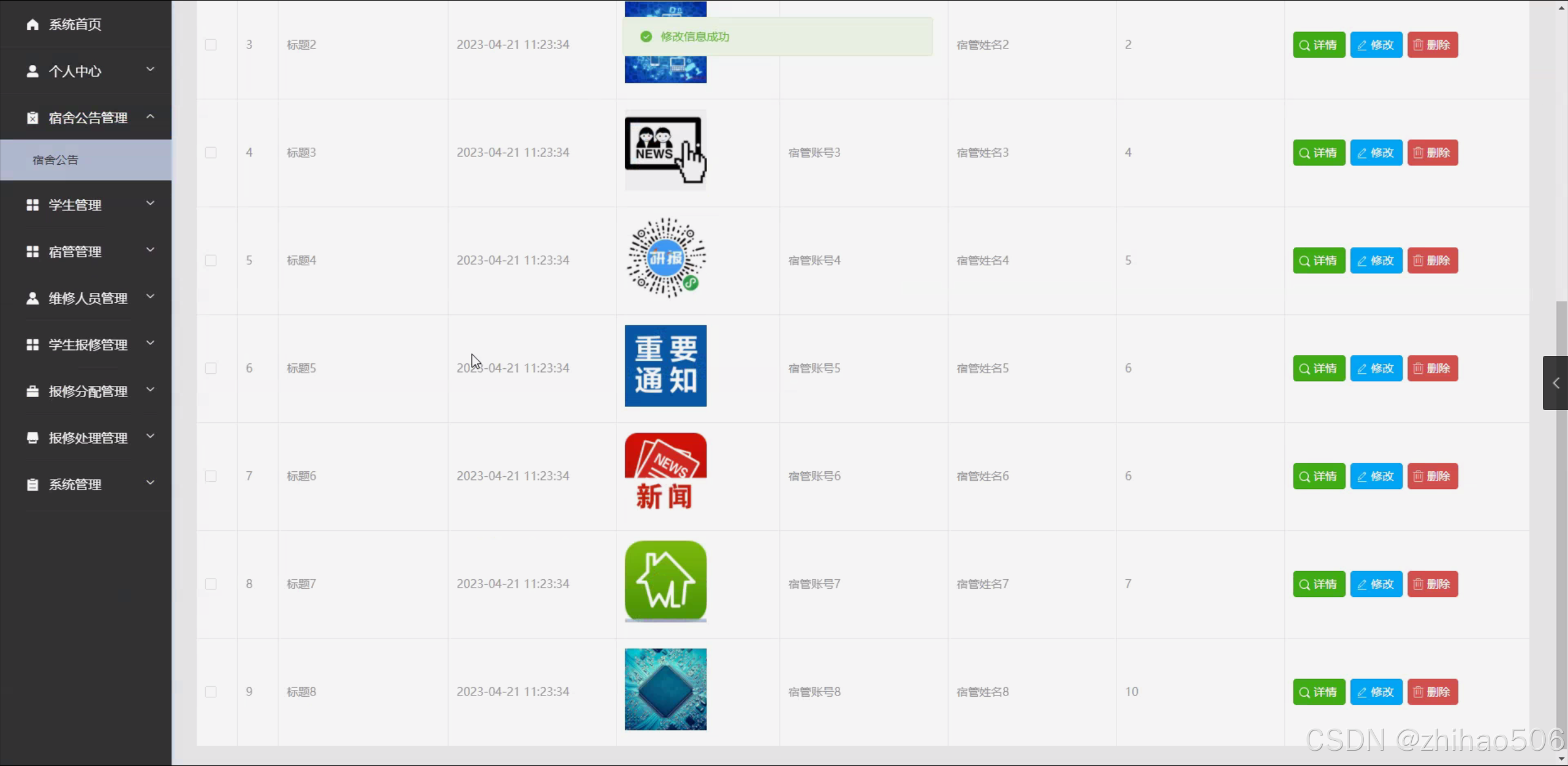Check the checkbox for row 标题8
The width and height of the screenshot is (1568, 766).
tap(211, 691)
